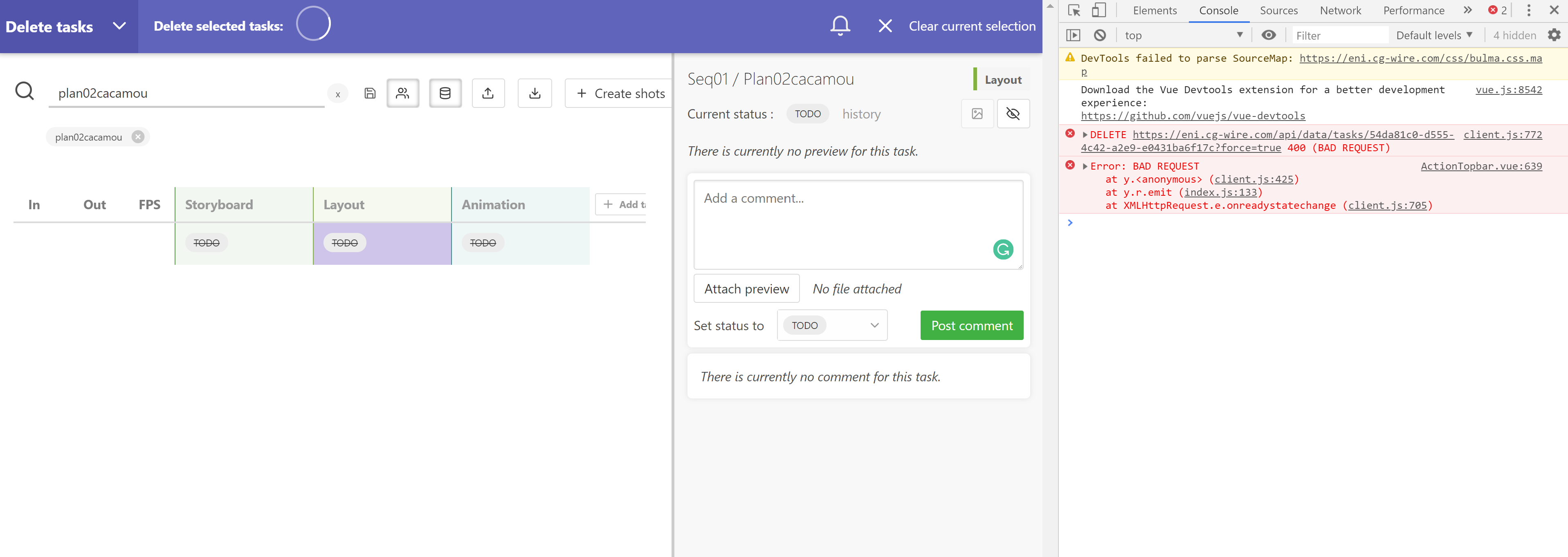Select the Animation TODO task cell
The height and width of the screenshot is (557, 1568).
click(x=521, y=243)
